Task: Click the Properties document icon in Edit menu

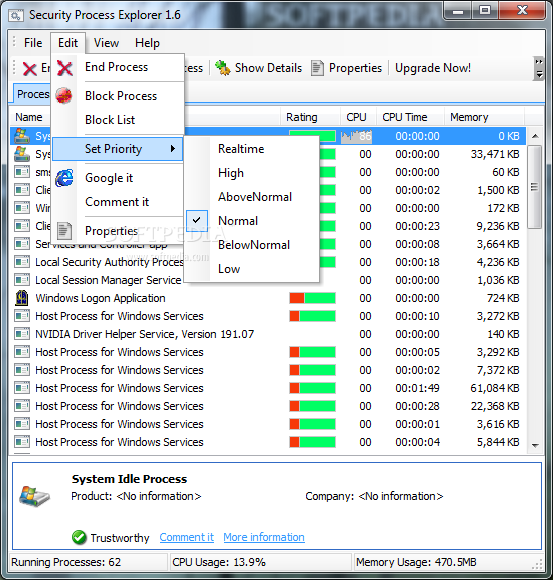Action: click(x=65, y=231)
